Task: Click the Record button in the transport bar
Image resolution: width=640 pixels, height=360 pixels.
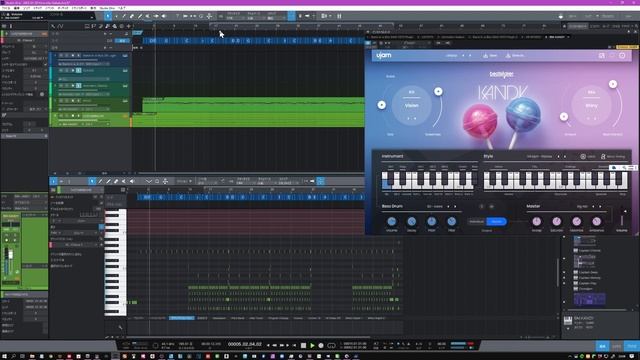Action: [x=321, y=345]
